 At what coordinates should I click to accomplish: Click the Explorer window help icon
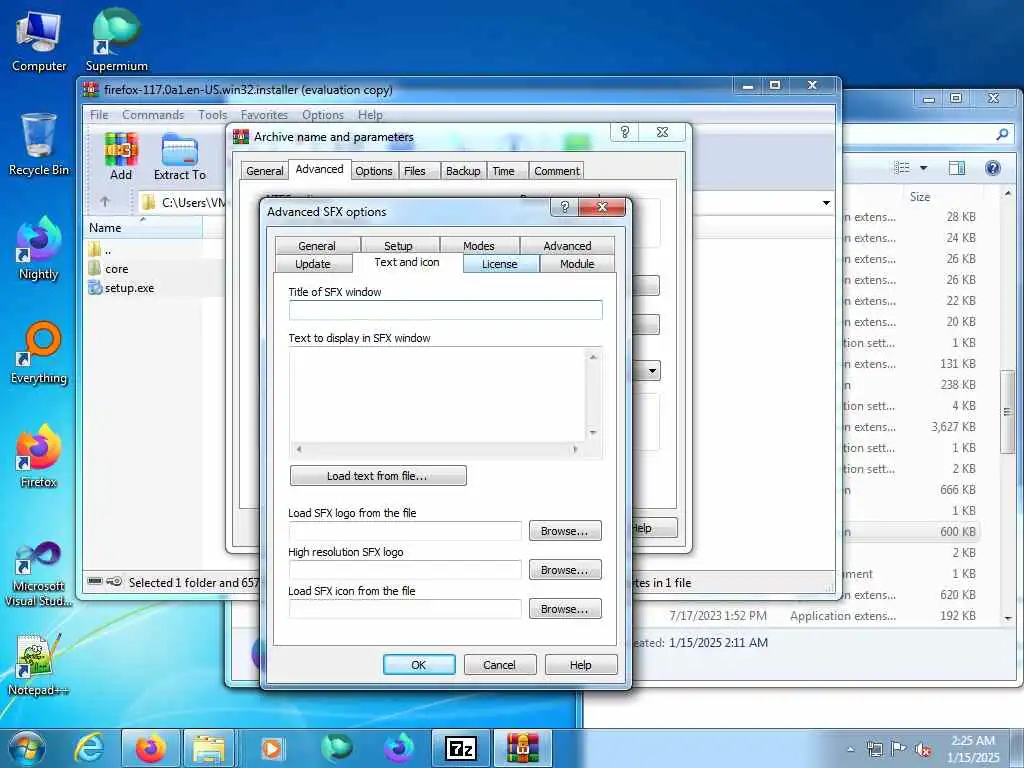pos(993,168)
